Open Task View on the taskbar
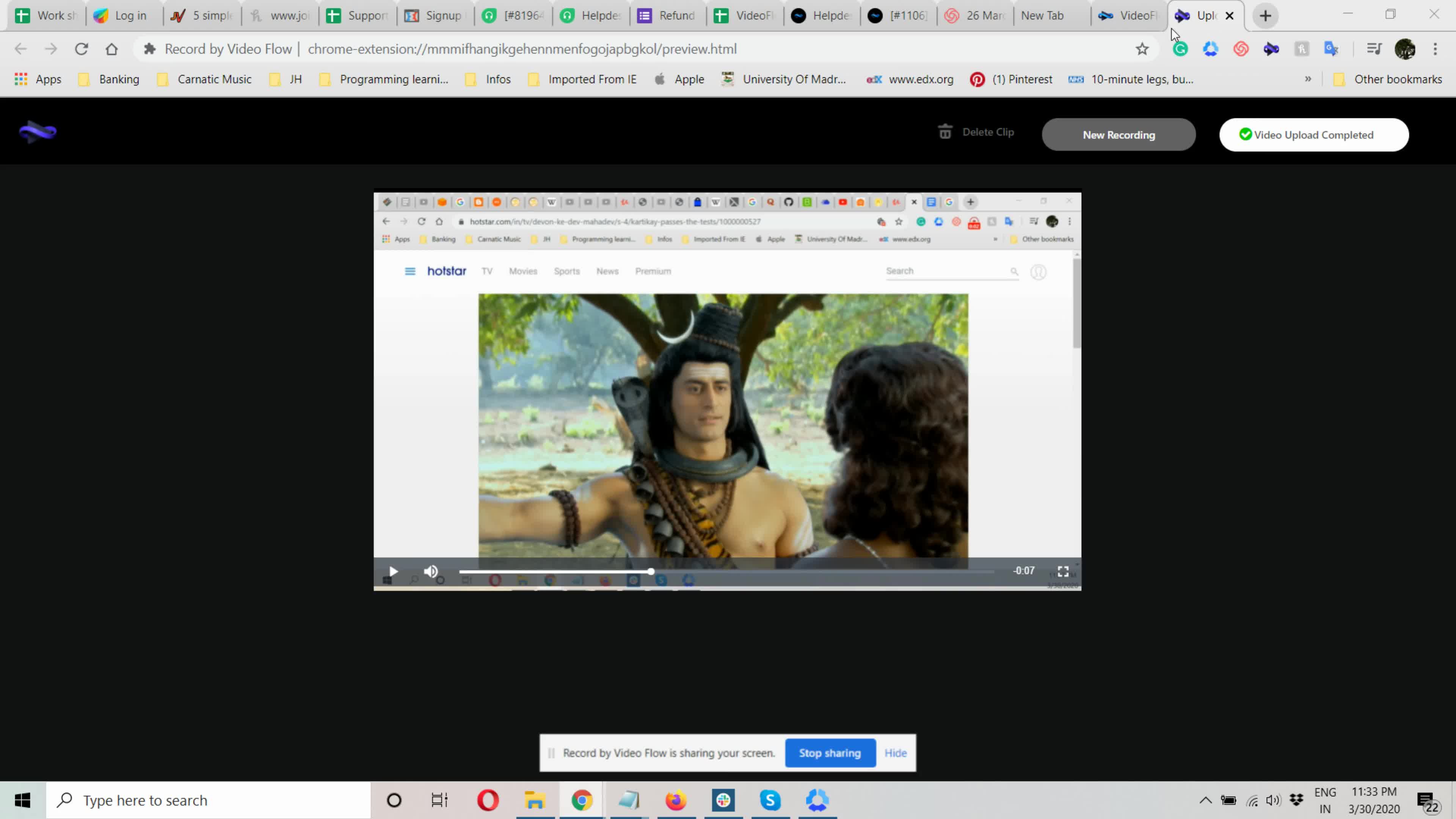Image resolution: width=1456 pixels, height=819 pixels. (440, 800)
